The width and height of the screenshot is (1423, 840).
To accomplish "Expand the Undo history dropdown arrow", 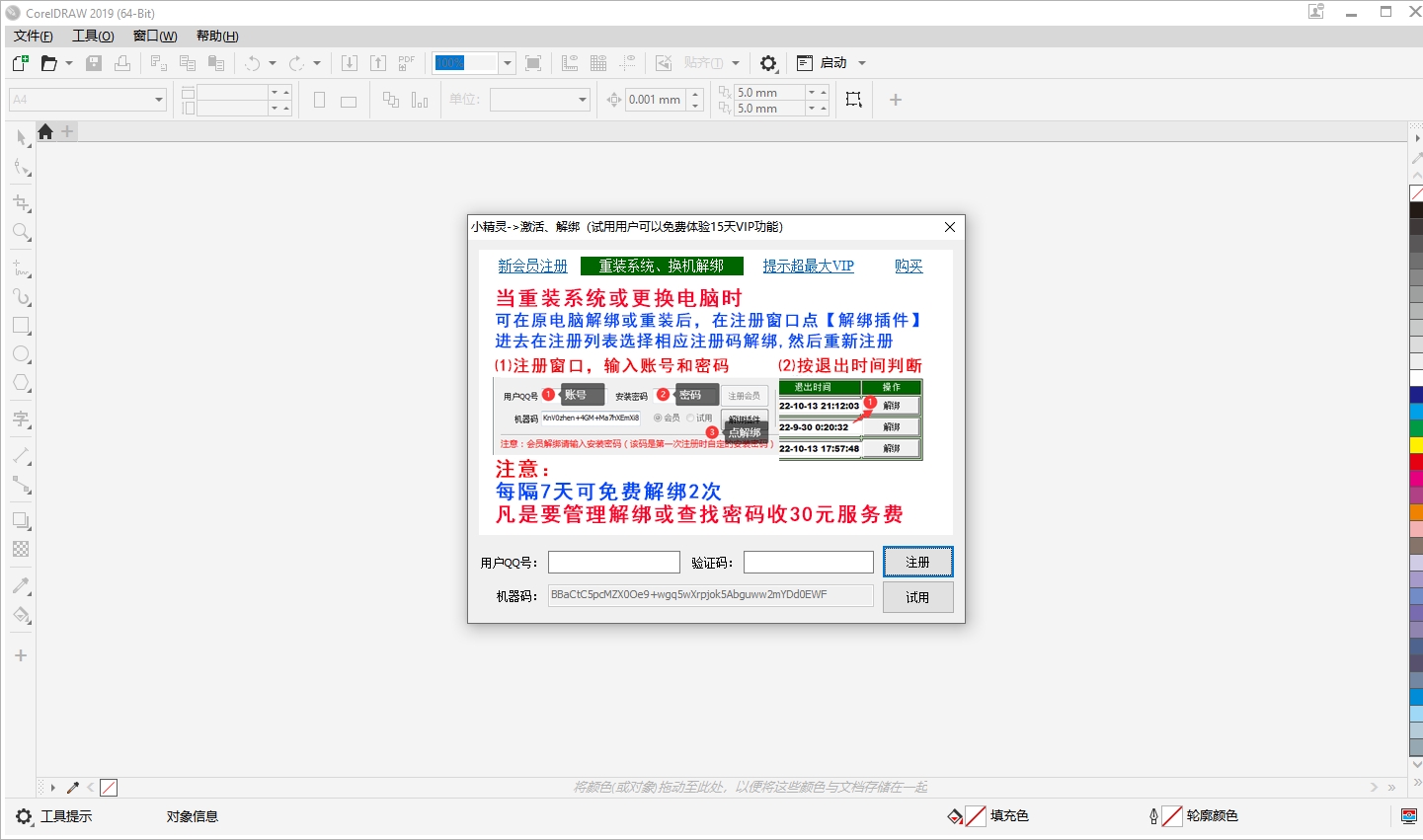I will click(273, 63).
